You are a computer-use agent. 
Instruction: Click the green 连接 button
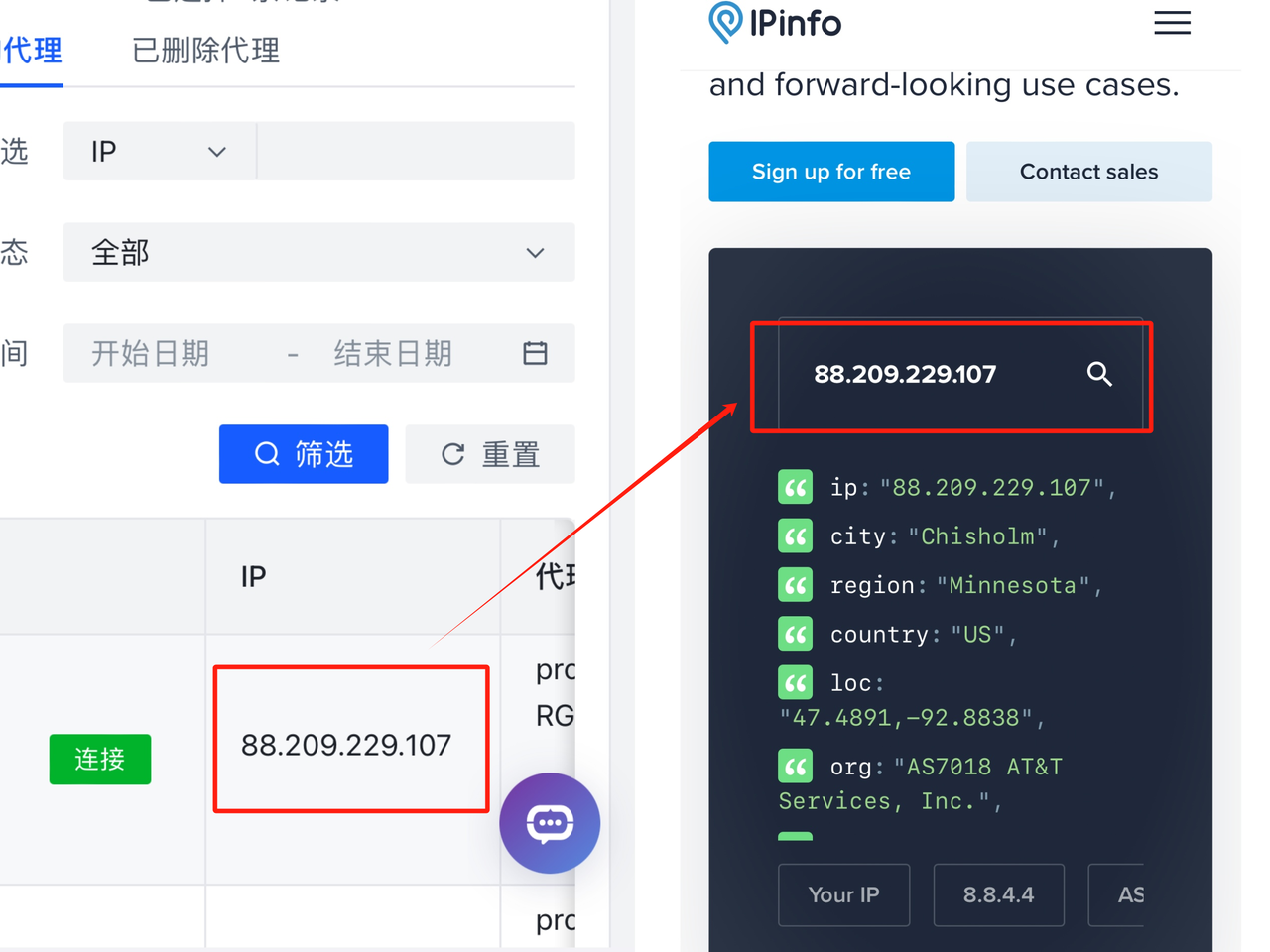pos(100,760)
